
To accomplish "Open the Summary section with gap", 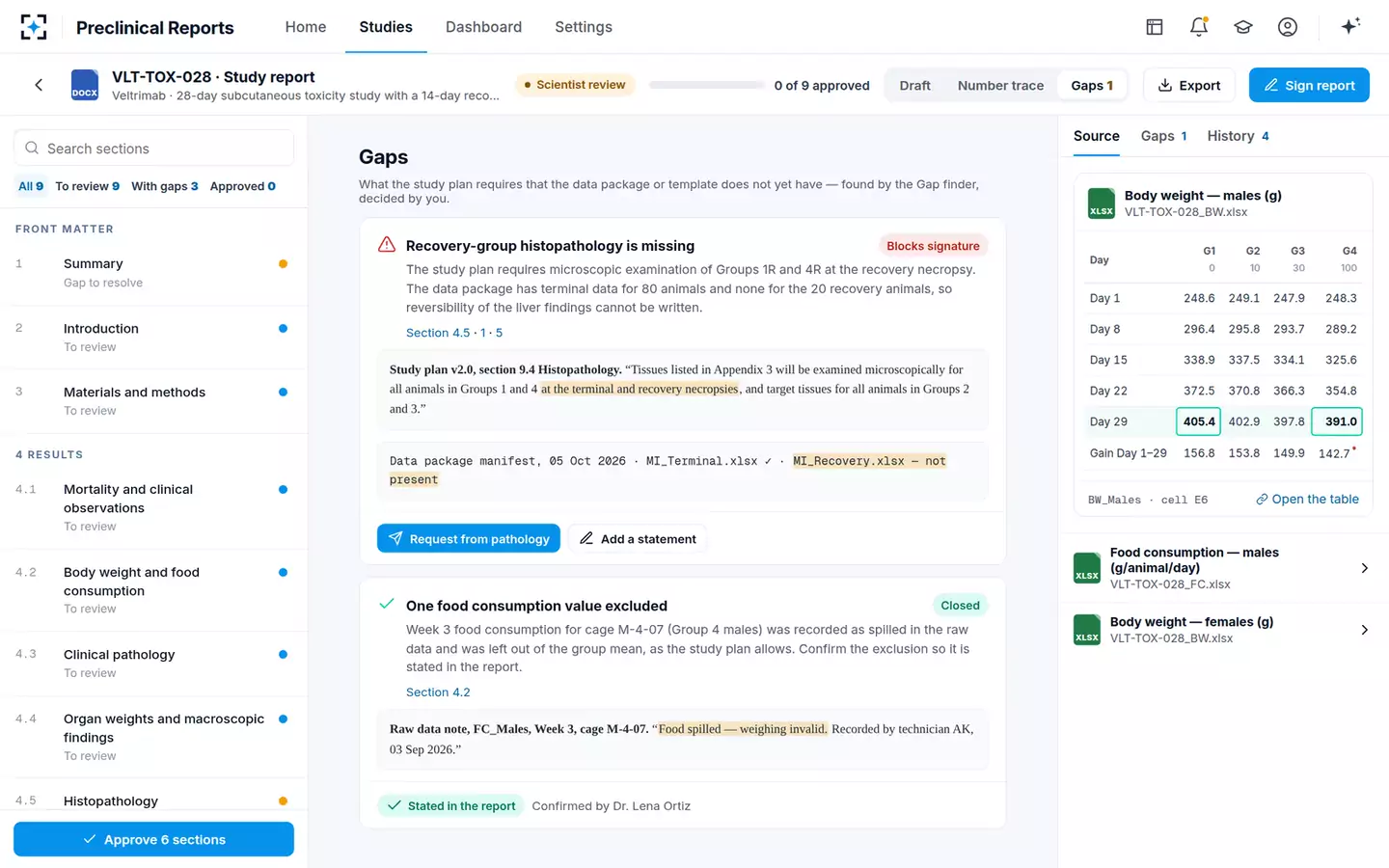I will coord(153,273).
